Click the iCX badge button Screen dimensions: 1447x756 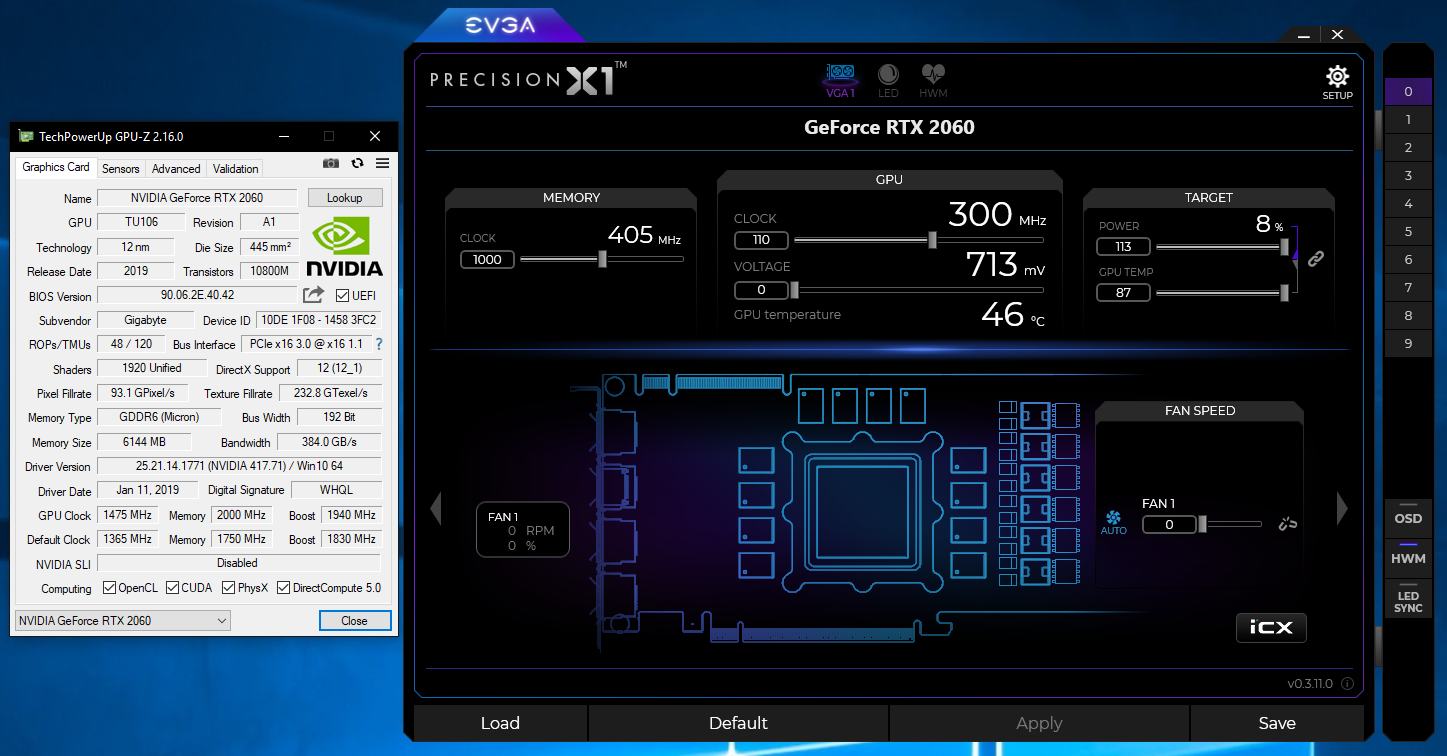1271,627
